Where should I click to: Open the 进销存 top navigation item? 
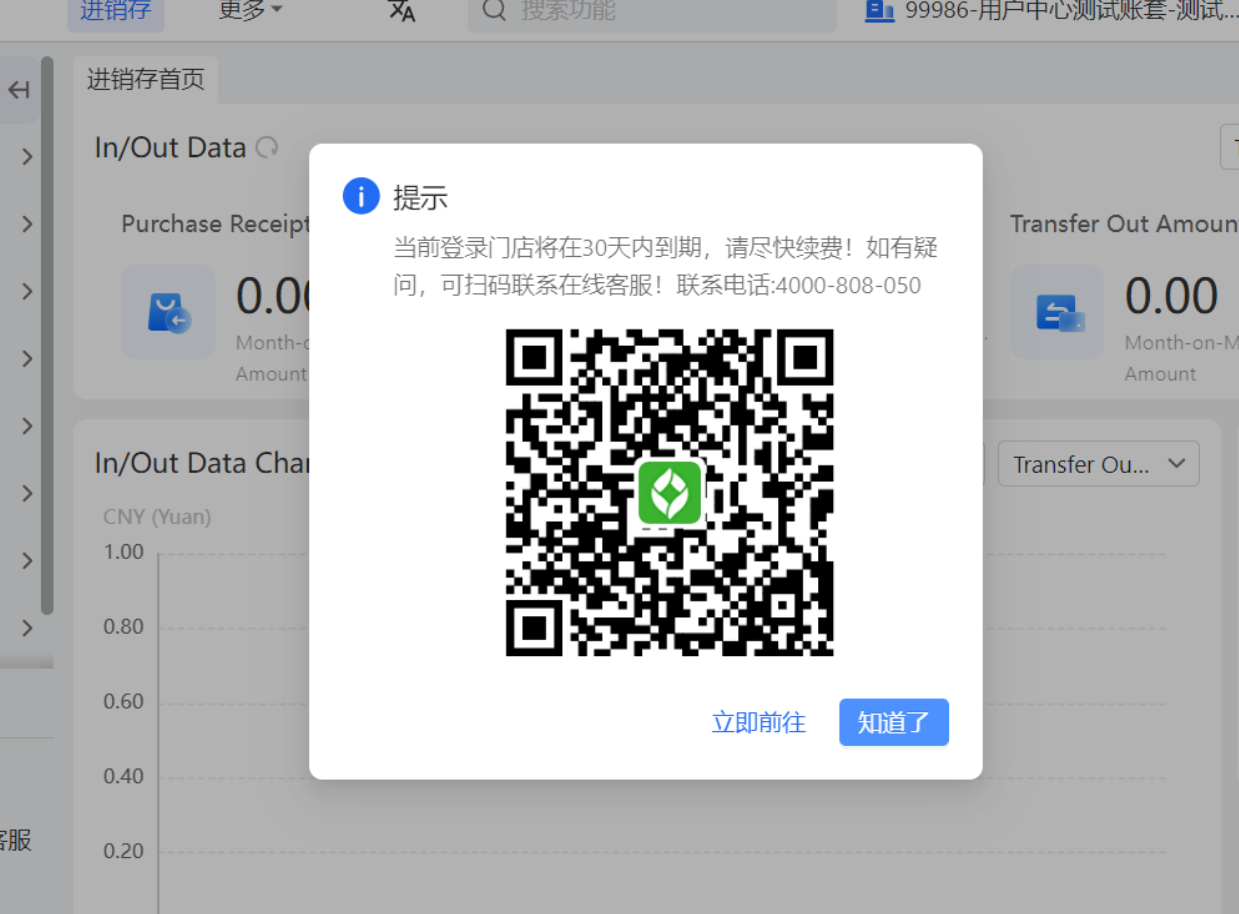pos(116,11)
